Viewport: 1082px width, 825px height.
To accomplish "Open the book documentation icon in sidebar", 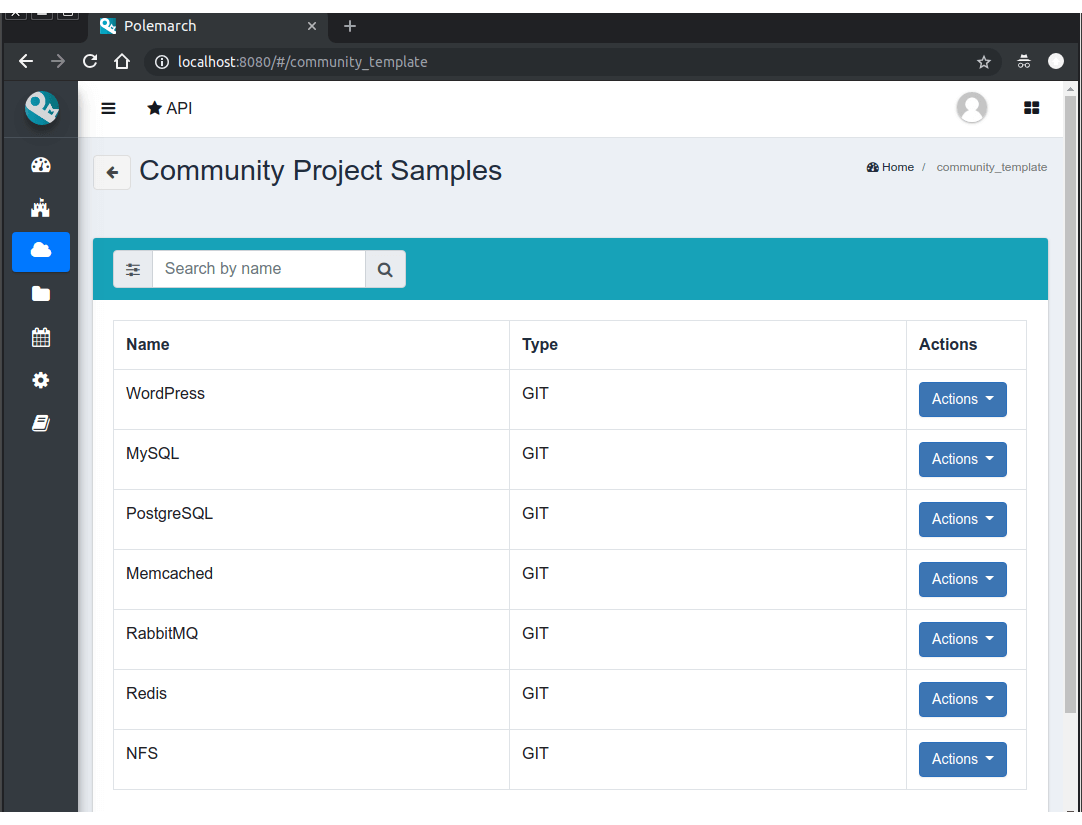I will pos(41,424).
